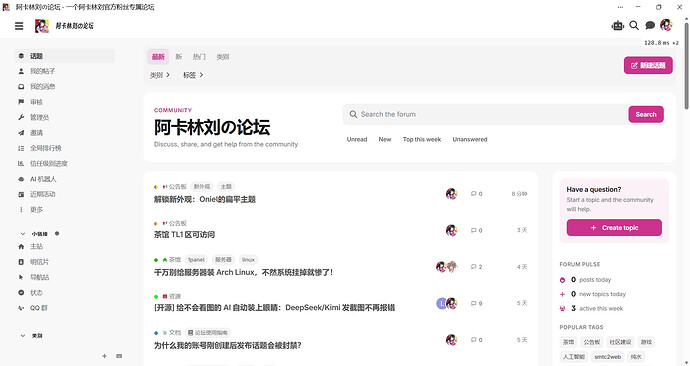The width and height of the screenshot is (690, 366).
Task: Open the header search magnifier icon
Action: coord(634,26)
